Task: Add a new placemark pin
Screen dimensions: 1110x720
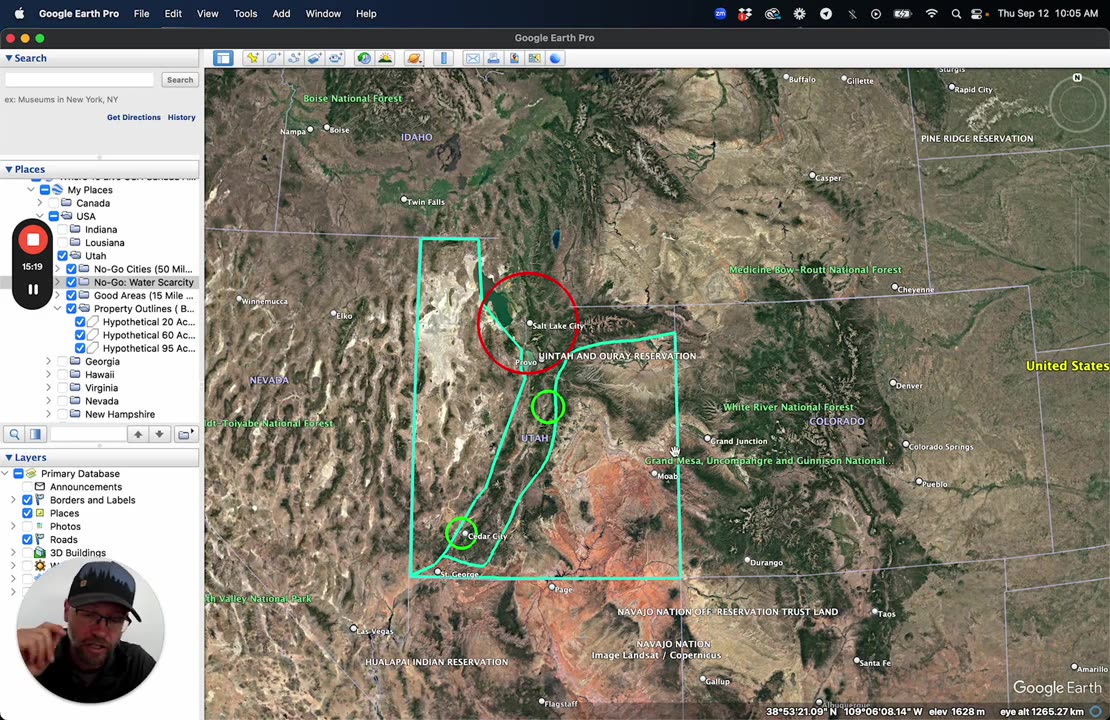Action: point(252,58)
